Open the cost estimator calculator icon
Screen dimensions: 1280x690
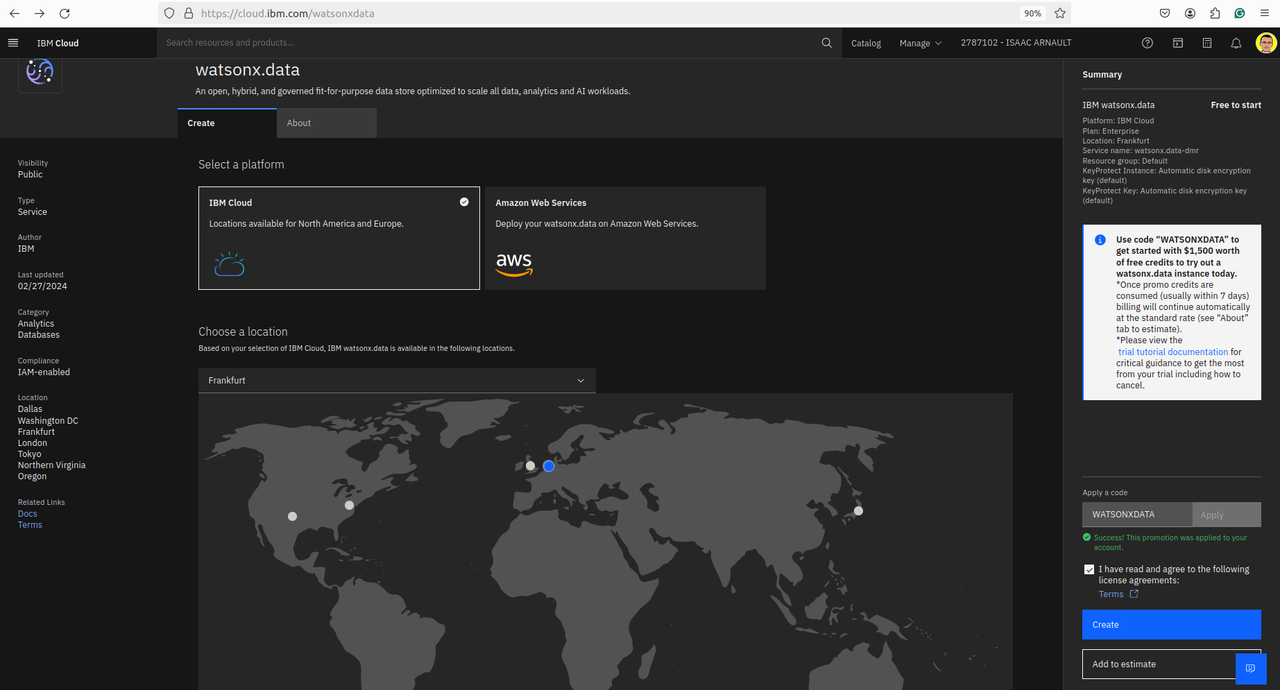pyautogui.click(x=1207, y=43)
